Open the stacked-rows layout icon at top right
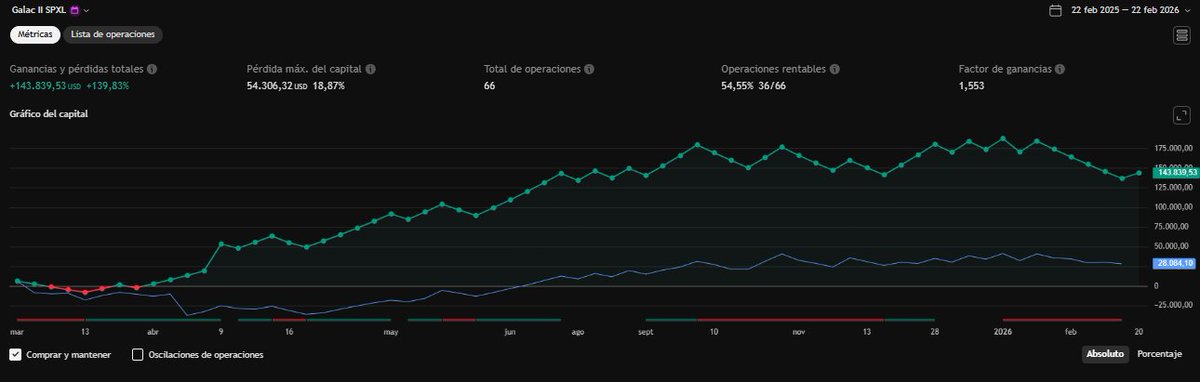 point(1181,36)
